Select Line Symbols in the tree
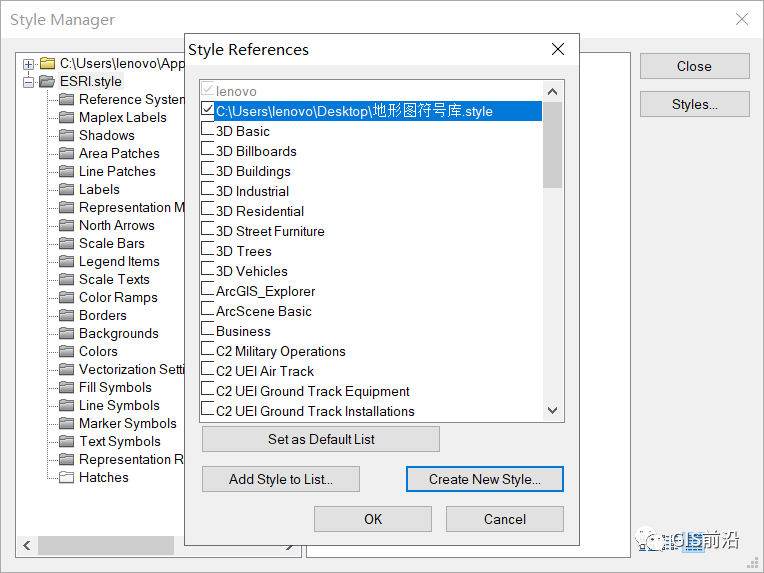This screenshot has height=573, width=764. (x=119, y=405)
